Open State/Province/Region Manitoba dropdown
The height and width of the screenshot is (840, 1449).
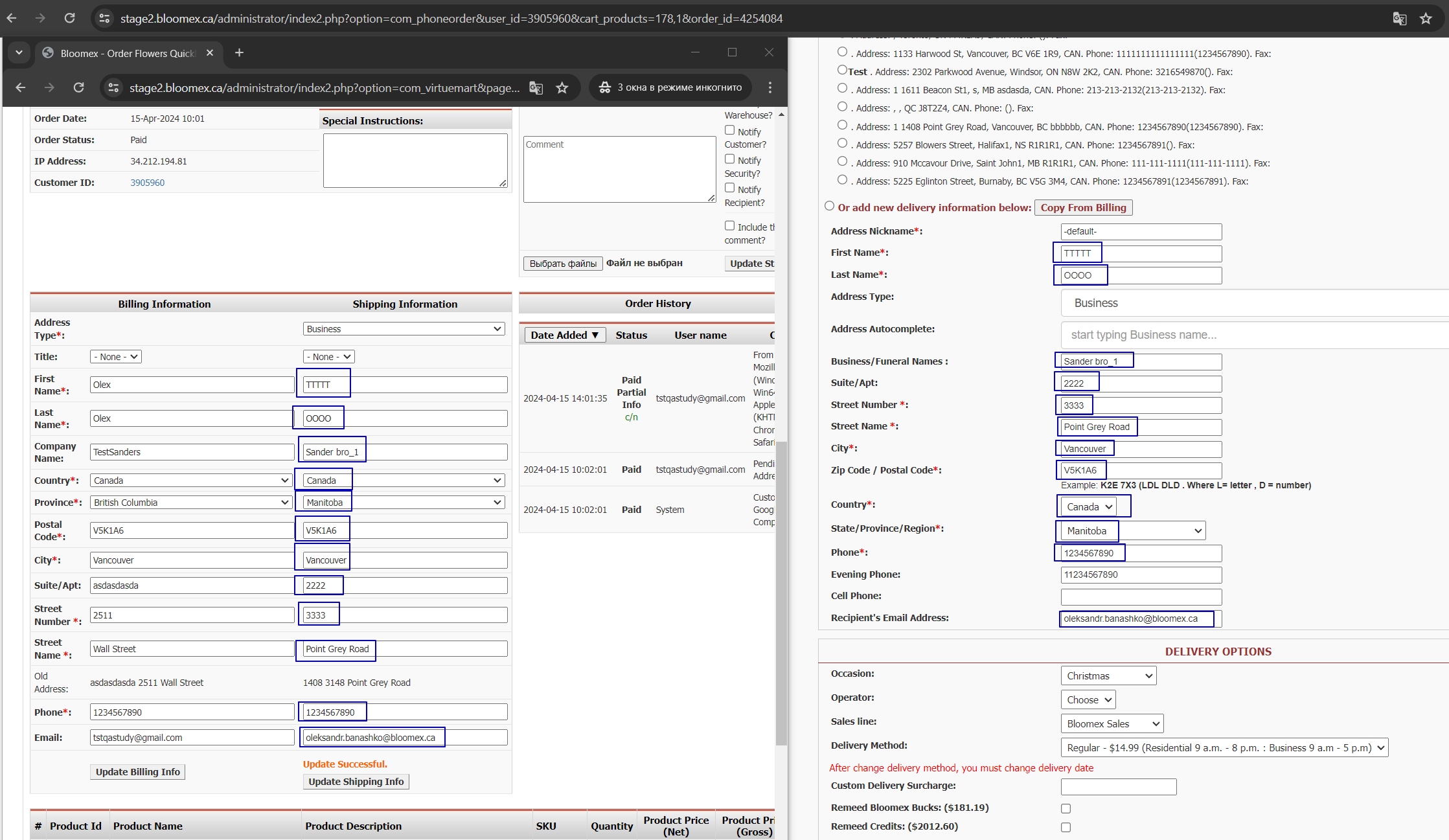[1133, 531]
